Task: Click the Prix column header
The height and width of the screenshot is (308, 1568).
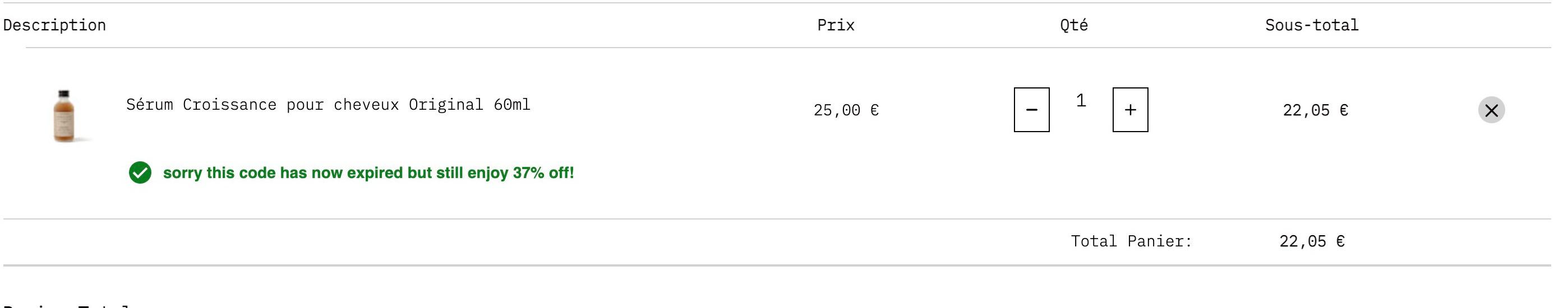Action: point(836,25)
